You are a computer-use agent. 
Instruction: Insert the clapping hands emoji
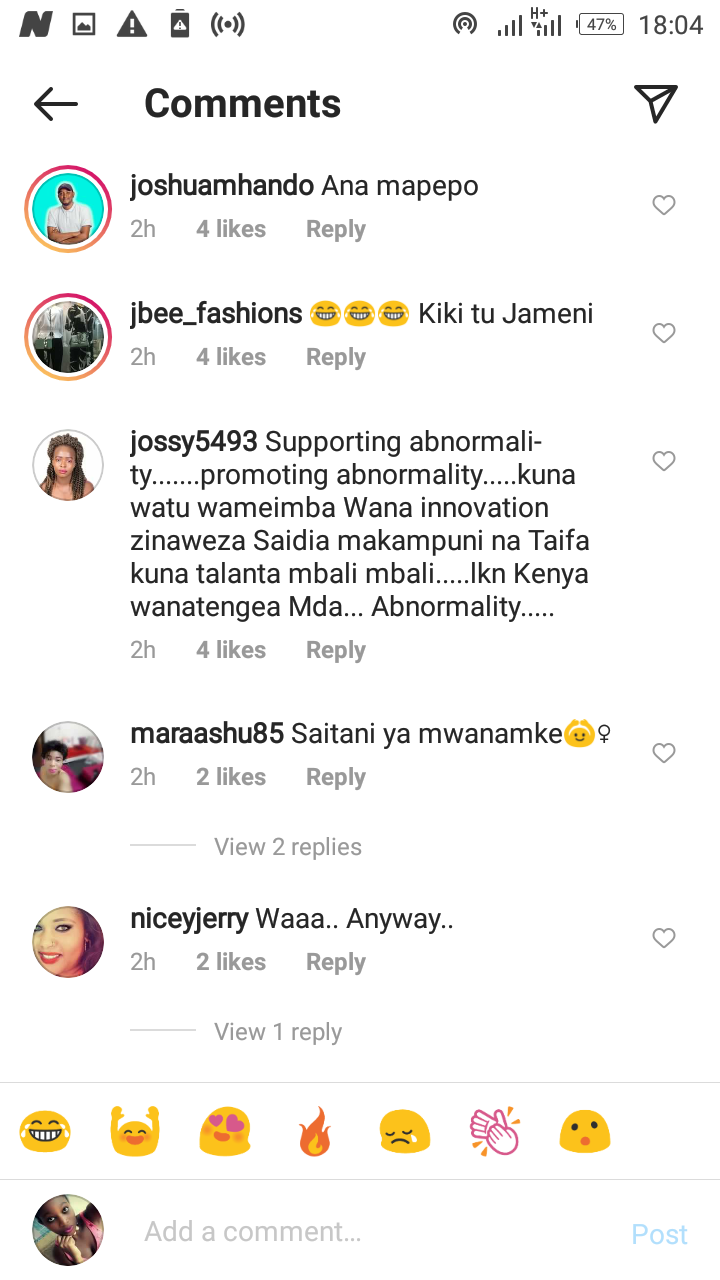tap(495, 1132)
